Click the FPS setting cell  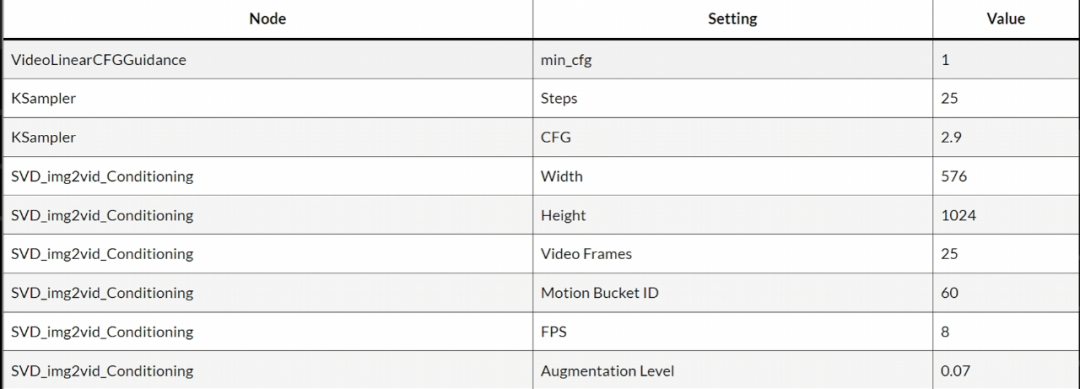(x=732, y=332)
